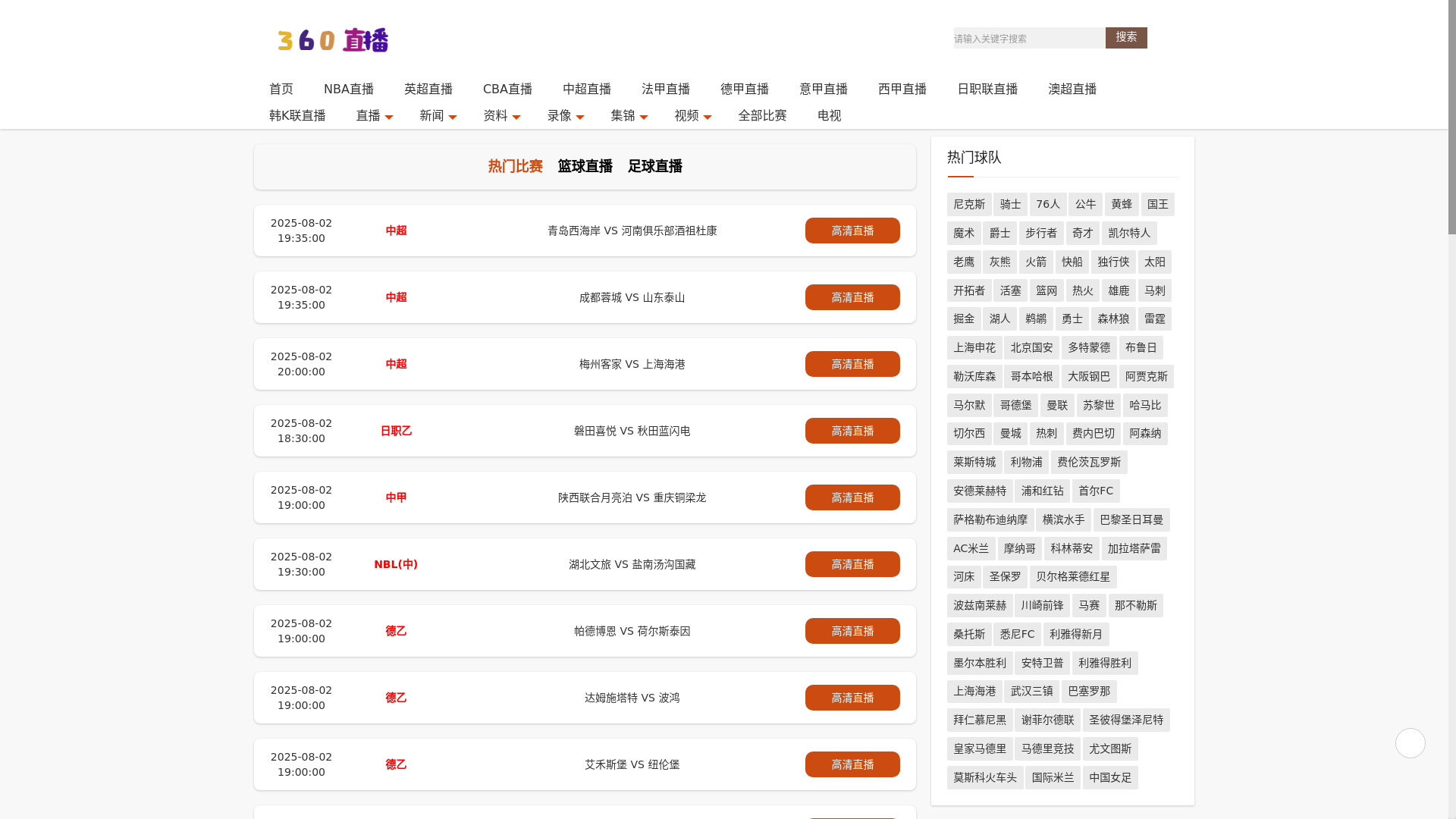The height and width of the screenshot is (819, 1456).
Task: Watch 高清直播 for 达姆施塔特 VS 波鸿
Action: 852,698
